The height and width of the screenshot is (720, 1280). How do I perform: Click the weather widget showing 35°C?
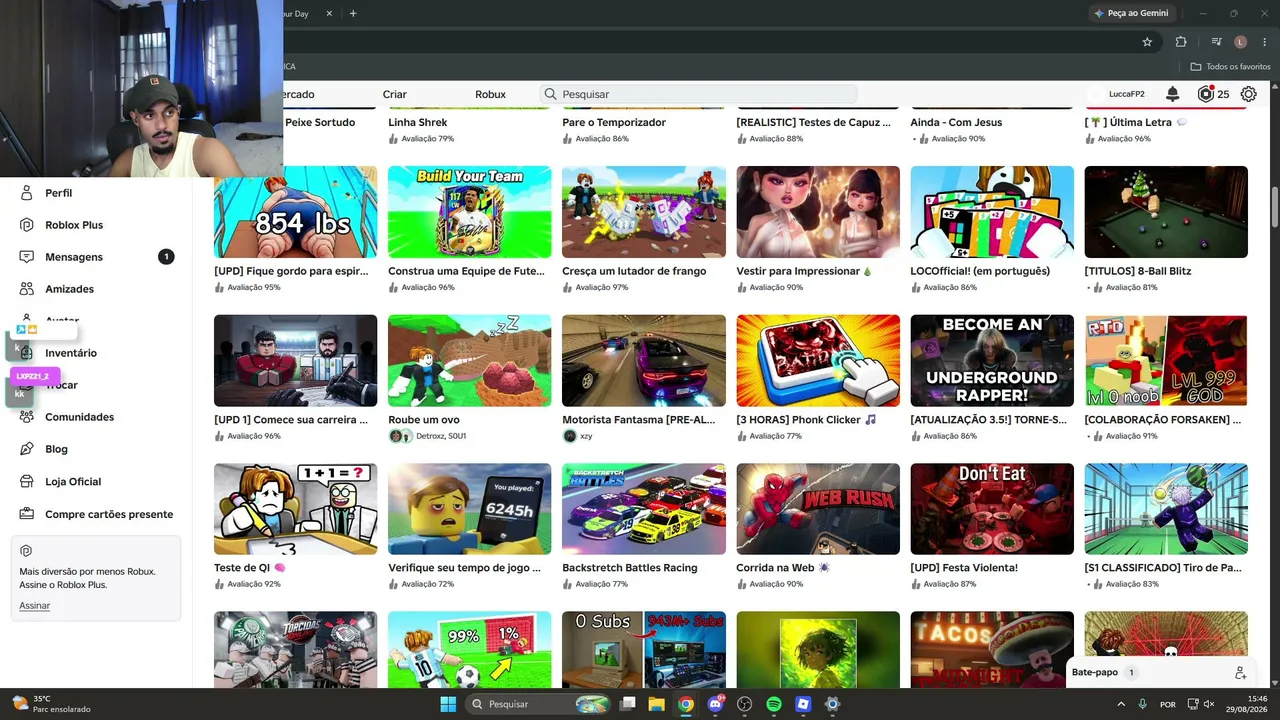[50, 704]
